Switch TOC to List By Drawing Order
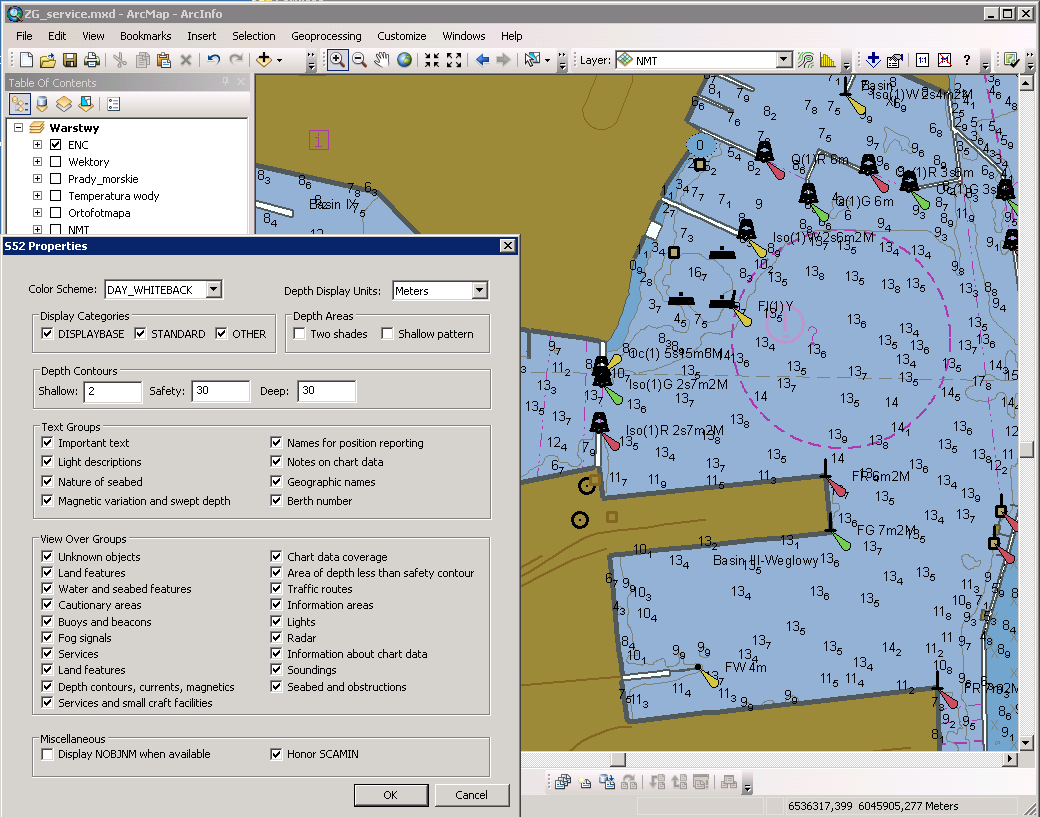The height and width of the screenshot is (817, 1040). (x=20, y=104)
